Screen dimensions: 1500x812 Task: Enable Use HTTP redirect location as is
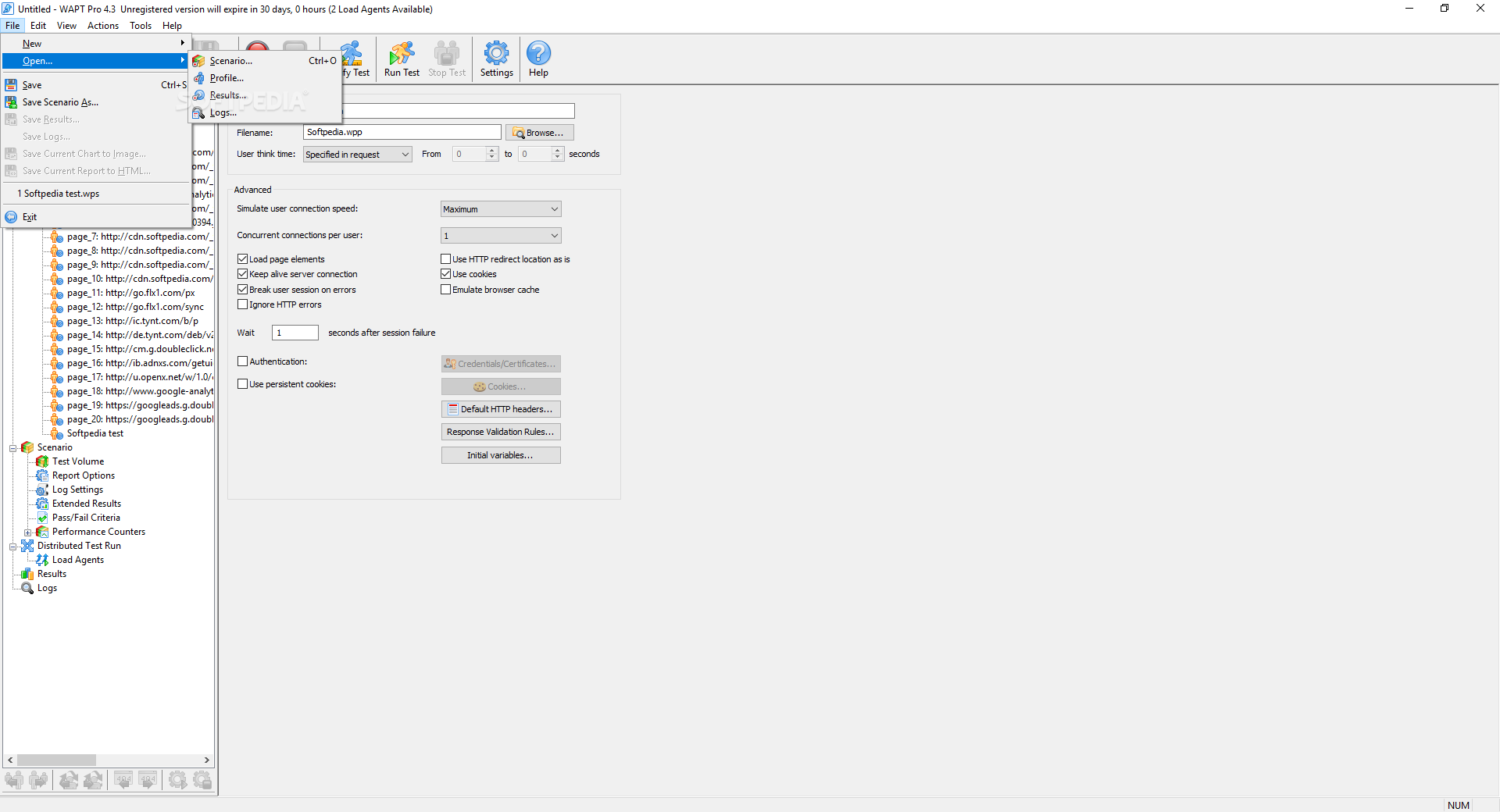[x=446, y=259]
